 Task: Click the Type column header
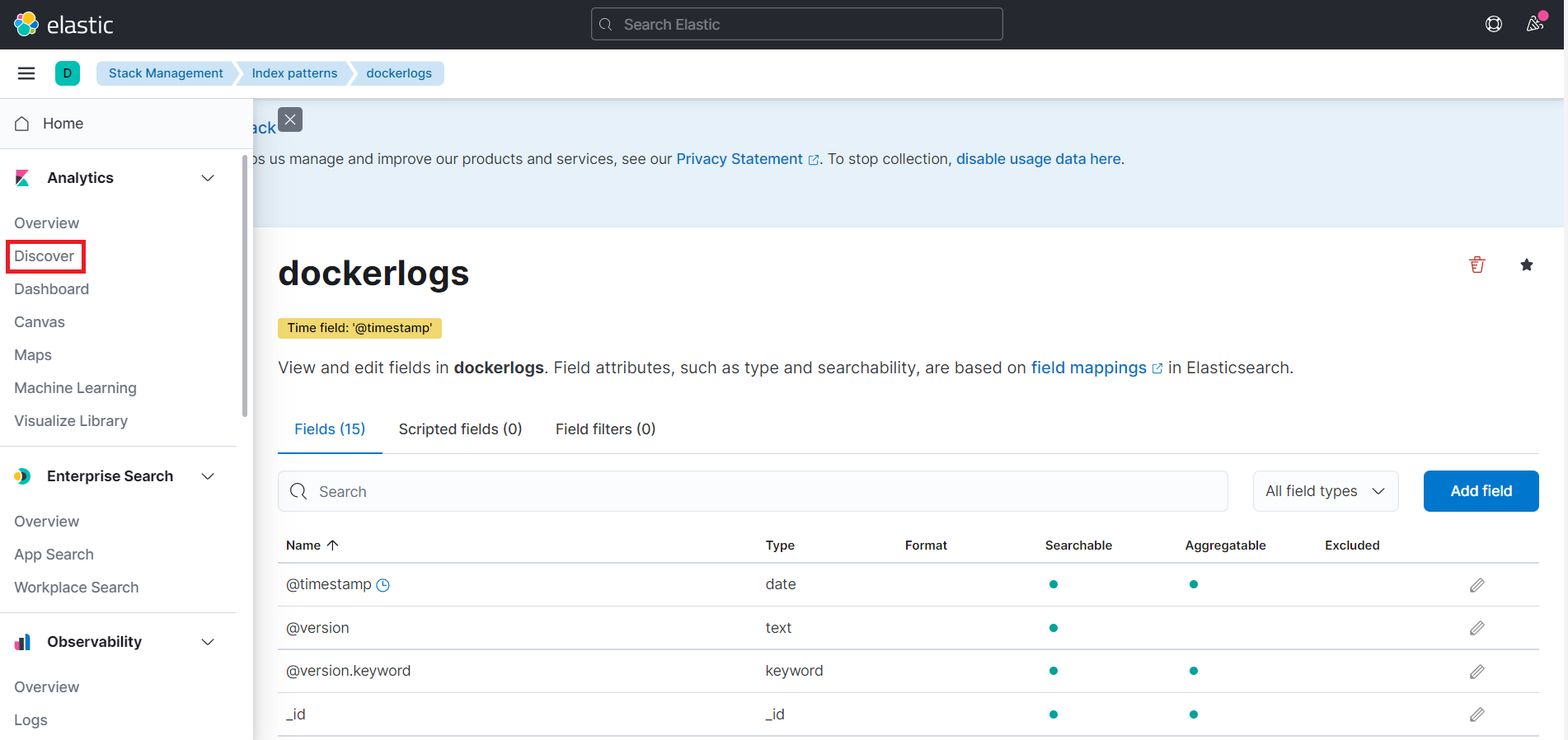point(780,546)
